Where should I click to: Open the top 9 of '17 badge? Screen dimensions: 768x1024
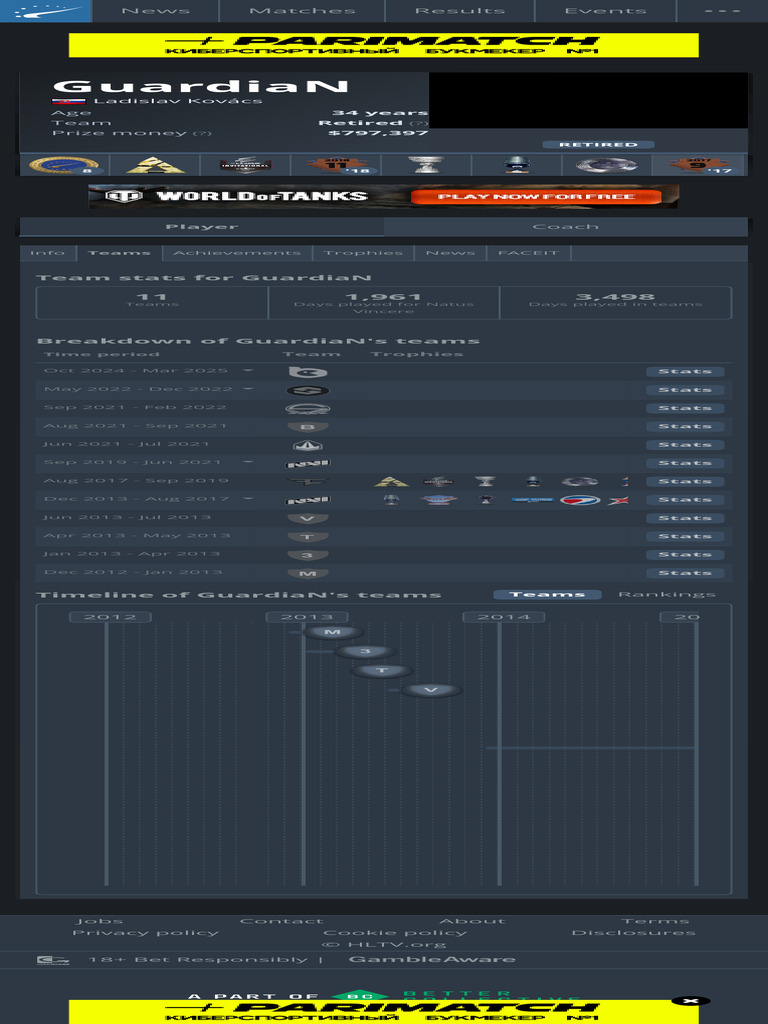(699, 165)
